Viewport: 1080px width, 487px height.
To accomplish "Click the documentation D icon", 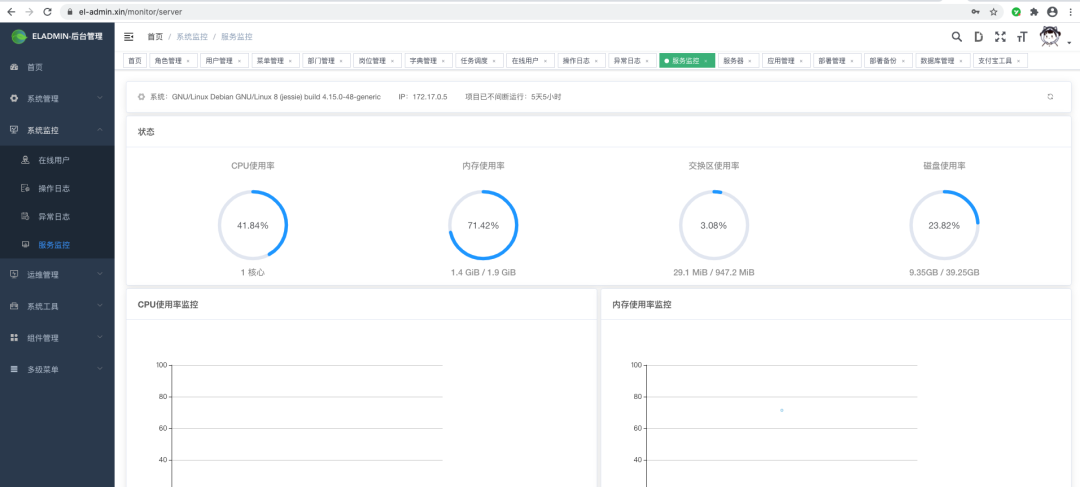I will 978,37.
